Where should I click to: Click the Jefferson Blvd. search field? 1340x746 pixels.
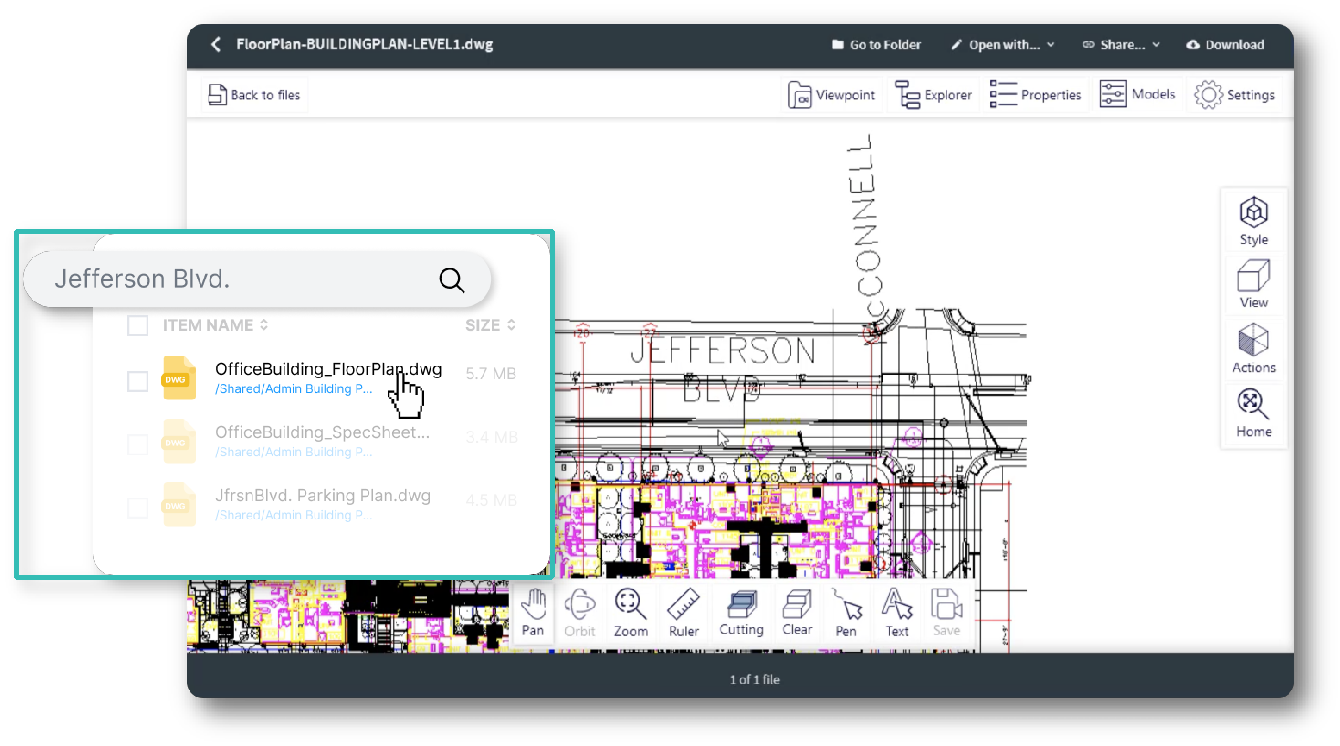tap(240, 279)
